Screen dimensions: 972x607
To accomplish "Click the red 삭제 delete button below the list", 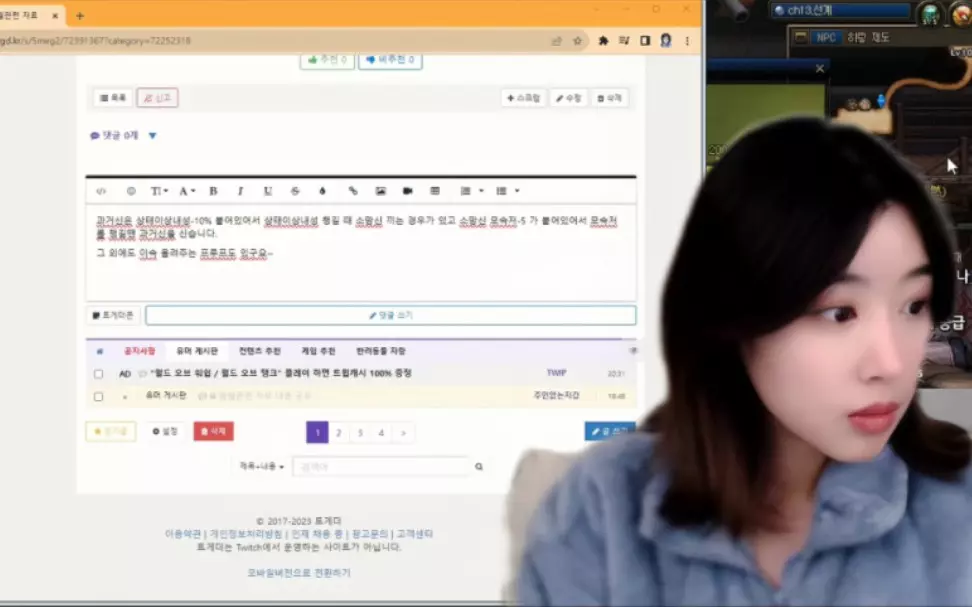I will [x=213, y=432].
